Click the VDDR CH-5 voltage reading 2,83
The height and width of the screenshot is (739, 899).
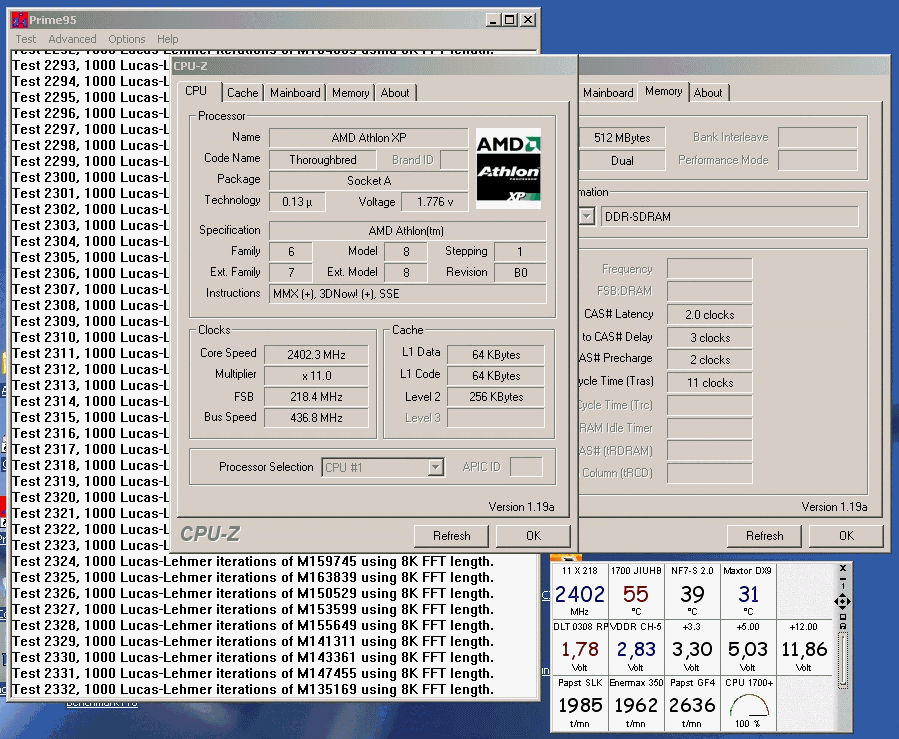point(635,650)
